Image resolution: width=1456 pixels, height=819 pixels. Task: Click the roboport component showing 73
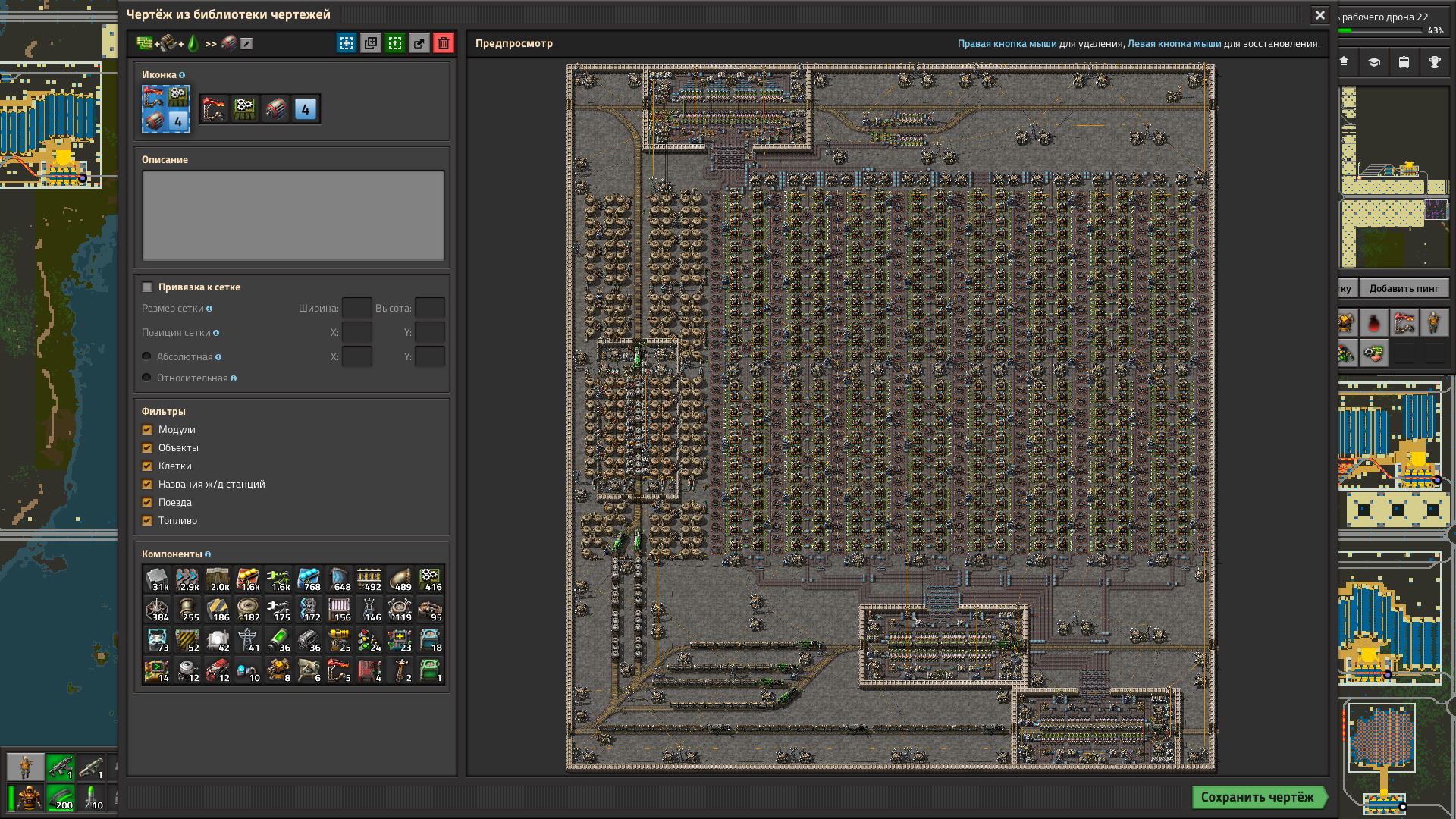click(157, 640)
